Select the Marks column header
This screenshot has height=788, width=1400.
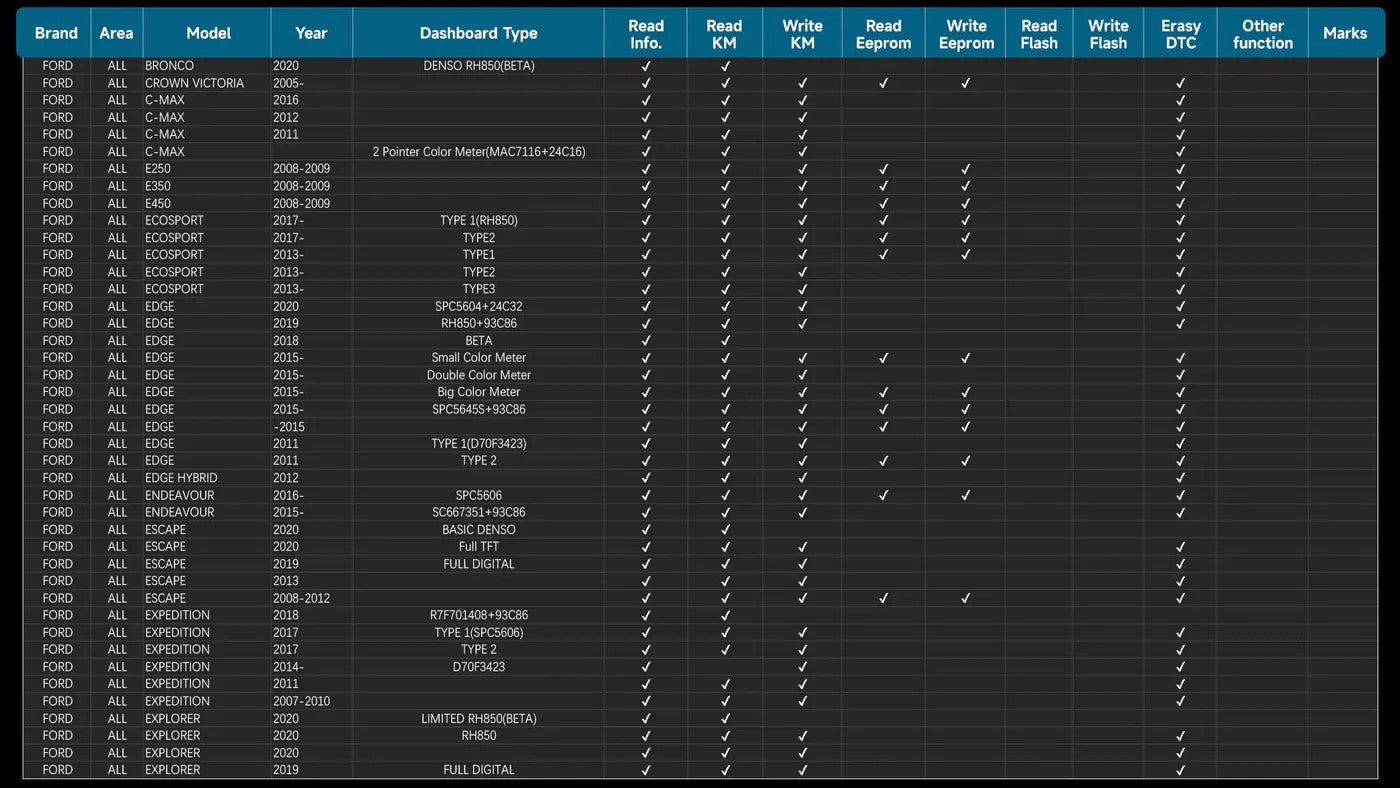(1344, 34)
